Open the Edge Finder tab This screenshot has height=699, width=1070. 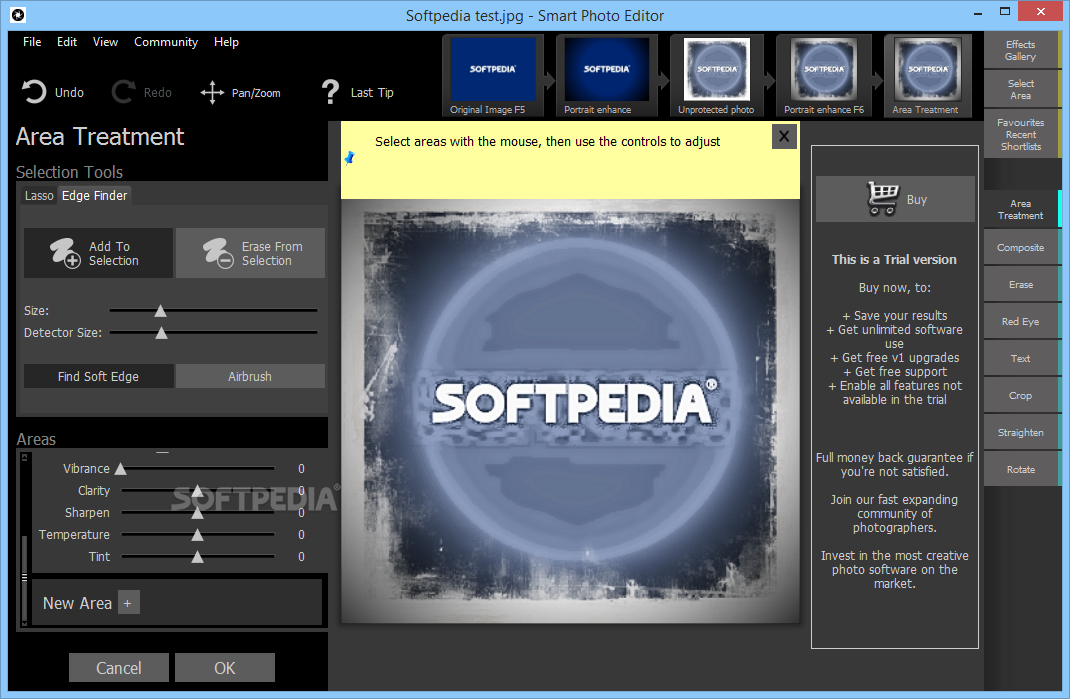(94, 196)
